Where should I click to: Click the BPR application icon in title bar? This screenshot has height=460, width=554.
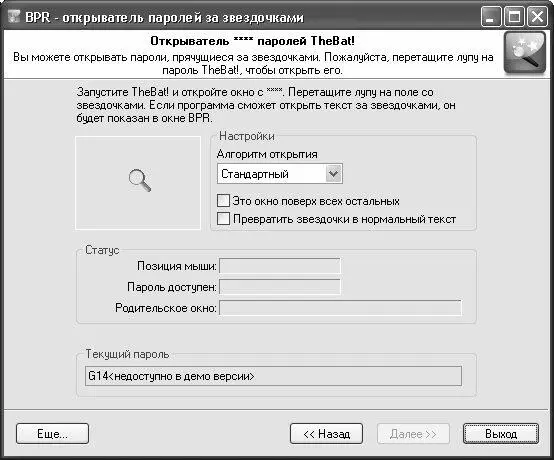pyautogui.click(x=13, y=17)
